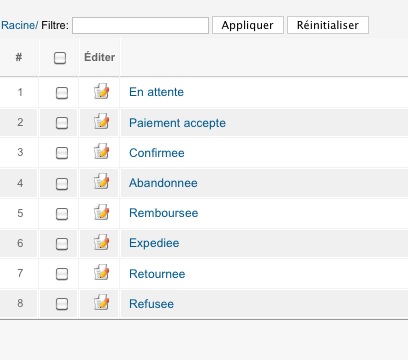Edit Expediee using its pencil icon
The width and height of the screenshot is (408, 360).
102,242
